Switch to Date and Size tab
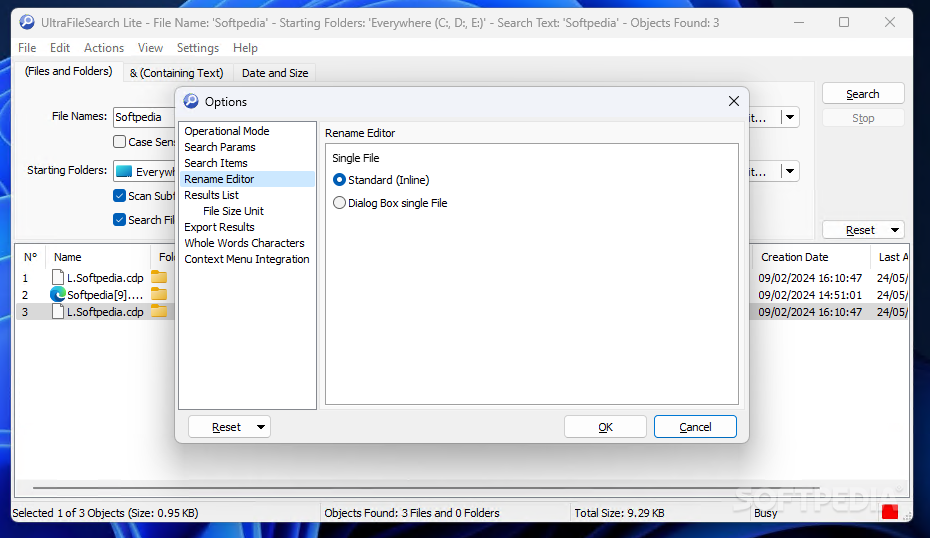This screenshot has width=930, height=538. pyautogui.click(x=275, y=73)
